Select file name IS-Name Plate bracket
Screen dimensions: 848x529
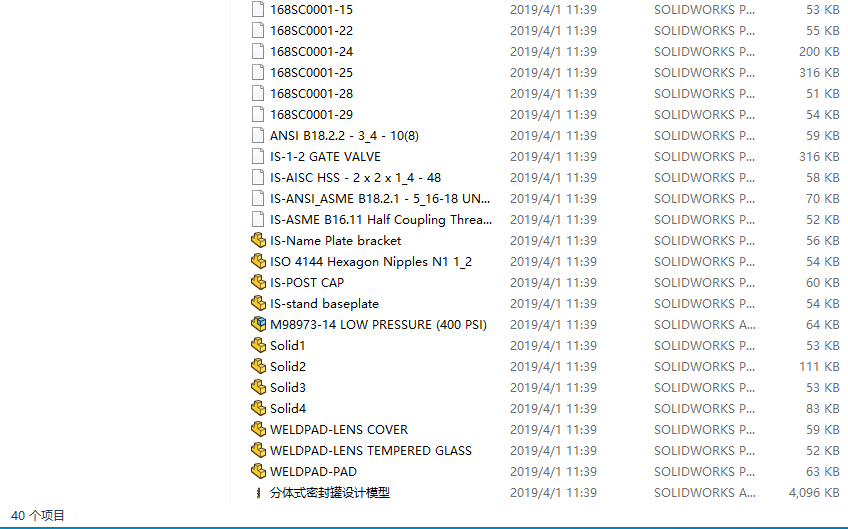click(x=336, y=241)
